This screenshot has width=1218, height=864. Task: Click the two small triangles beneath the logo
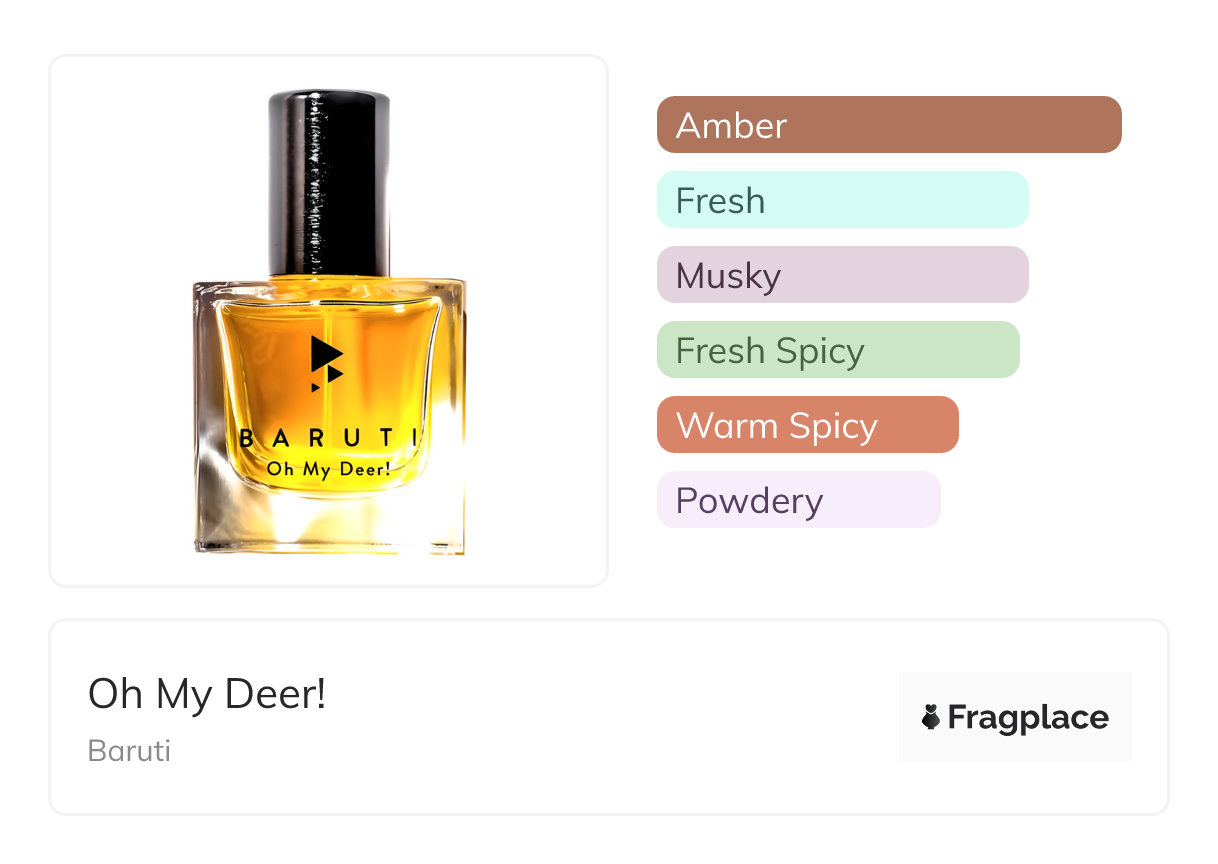pyautogui.click(x=327, y=379)
